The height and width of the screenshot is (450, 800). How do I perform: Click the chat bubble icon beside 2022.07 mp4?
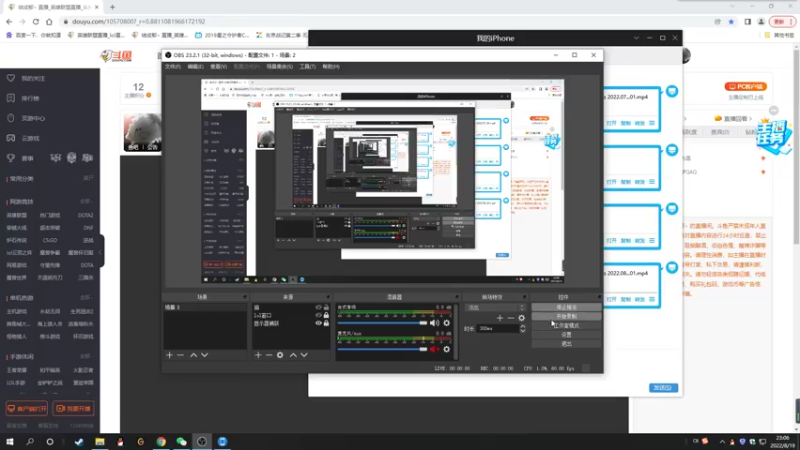[x=672, y=91]
